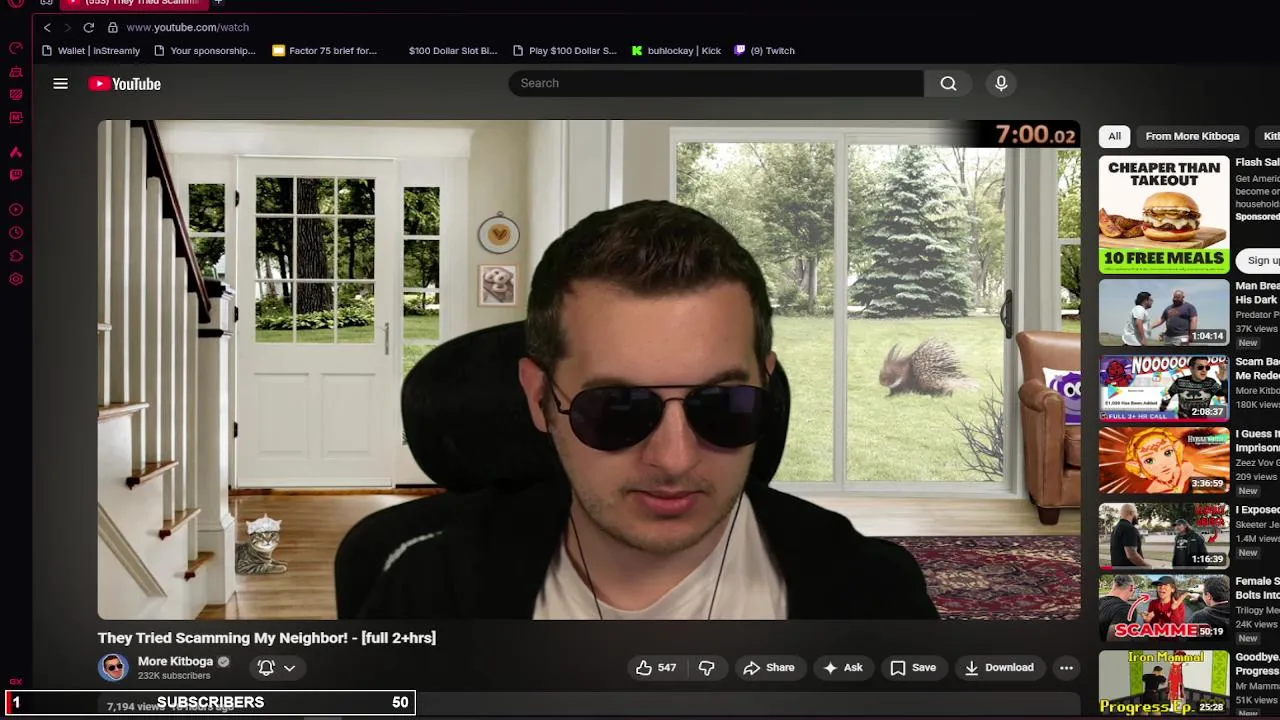The width and height of the screenshot is (1280, 720).
Task: Open Cheaper Than Takeout ad thumbnail
Action: click(x=1164, y=214)
